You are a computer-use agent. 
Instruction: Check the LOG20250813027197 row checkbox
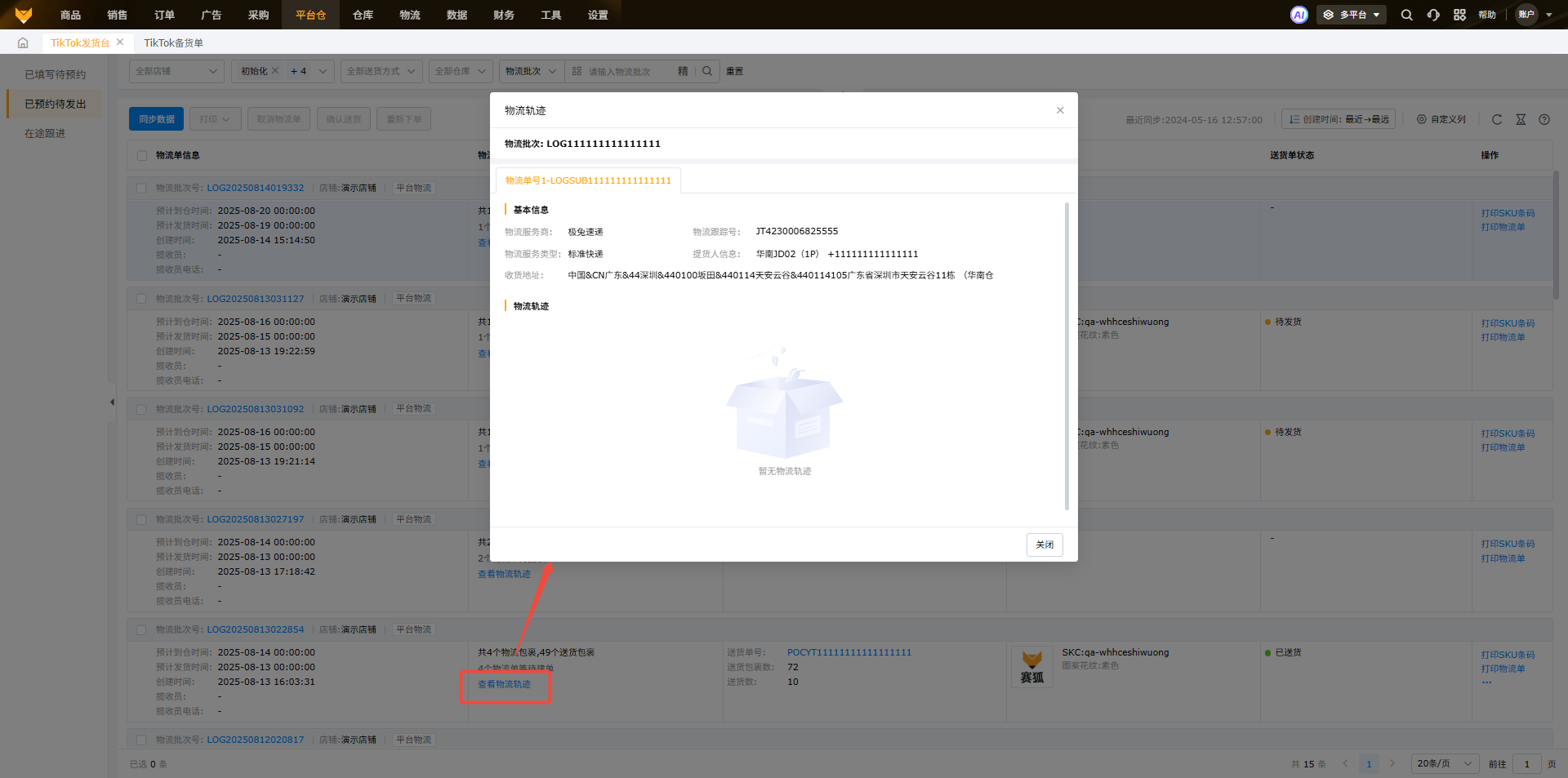click(141, 519)
